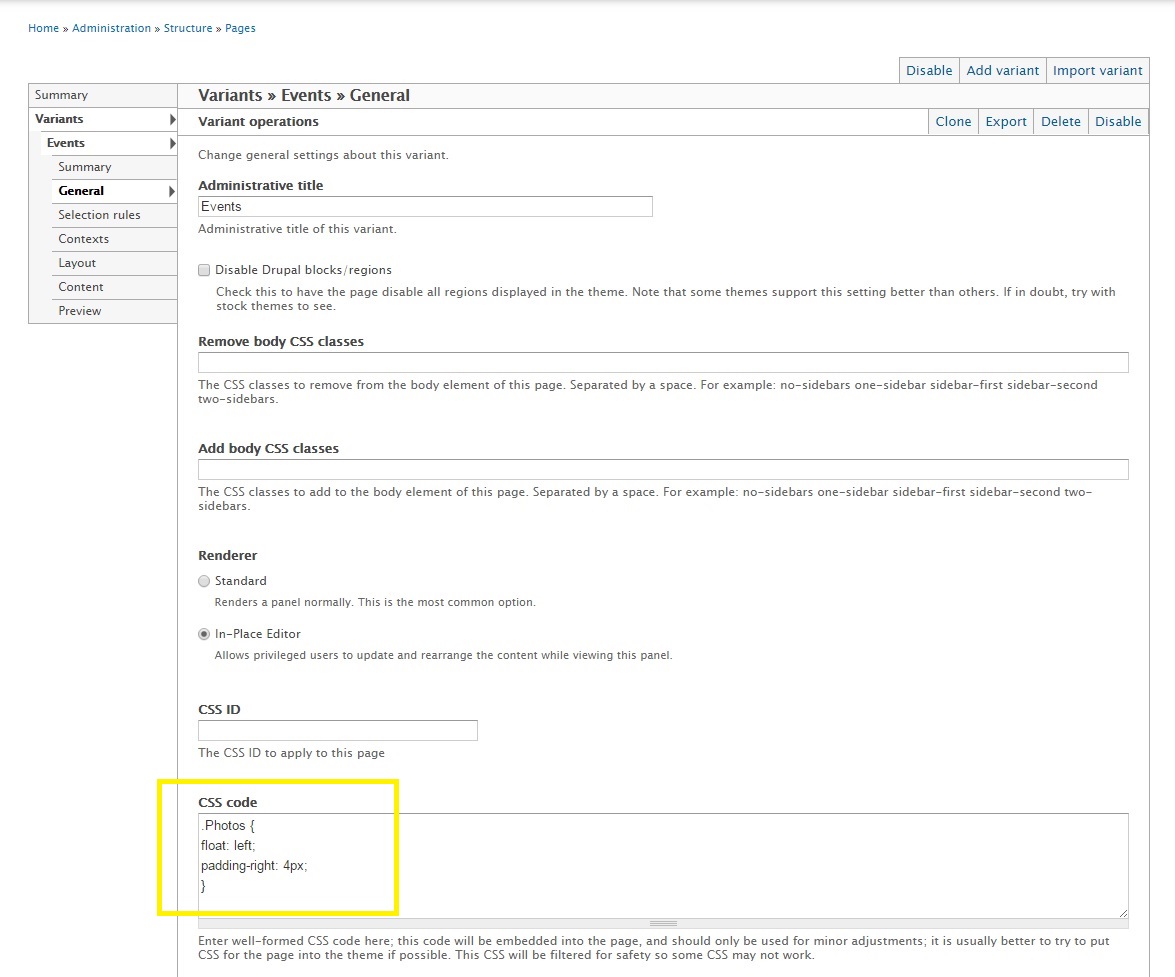The width and height of the screenshot is (1175, 977).
Task: Export the Events variant
Action: [x=1005, y=121]
